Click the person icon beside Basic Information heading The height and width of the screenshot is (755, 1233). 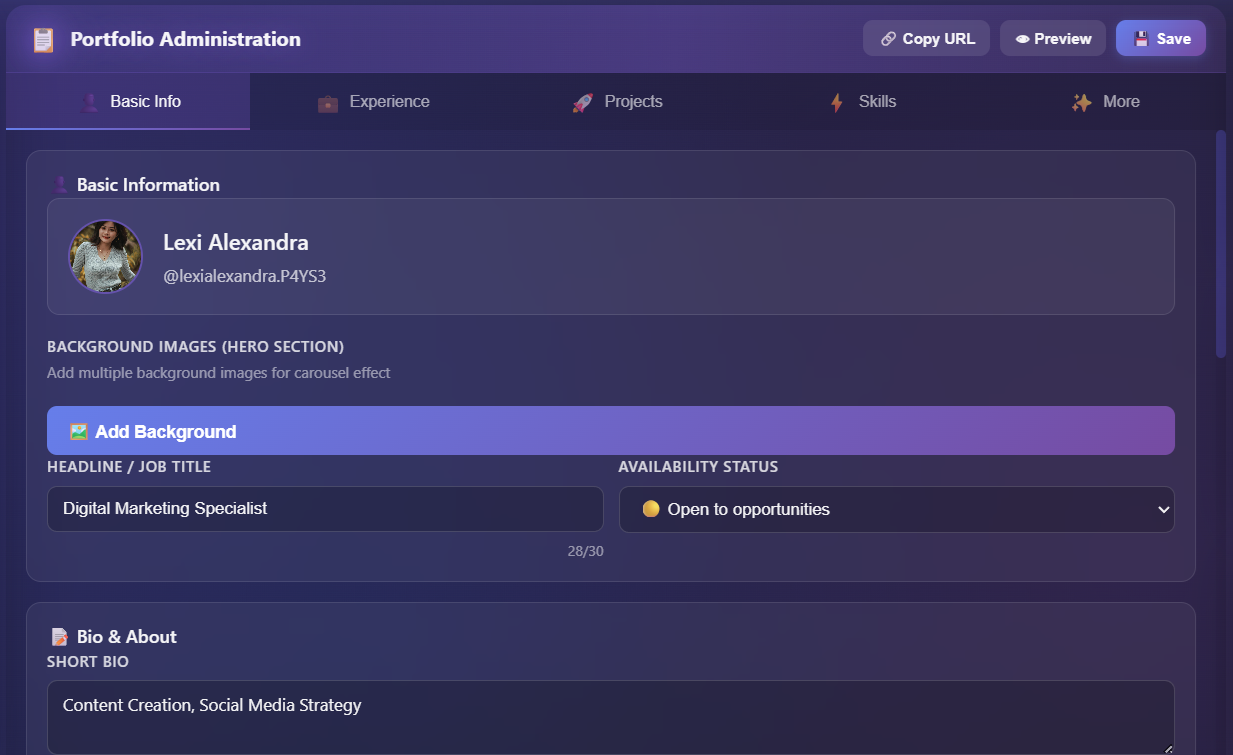click(59, 184)
